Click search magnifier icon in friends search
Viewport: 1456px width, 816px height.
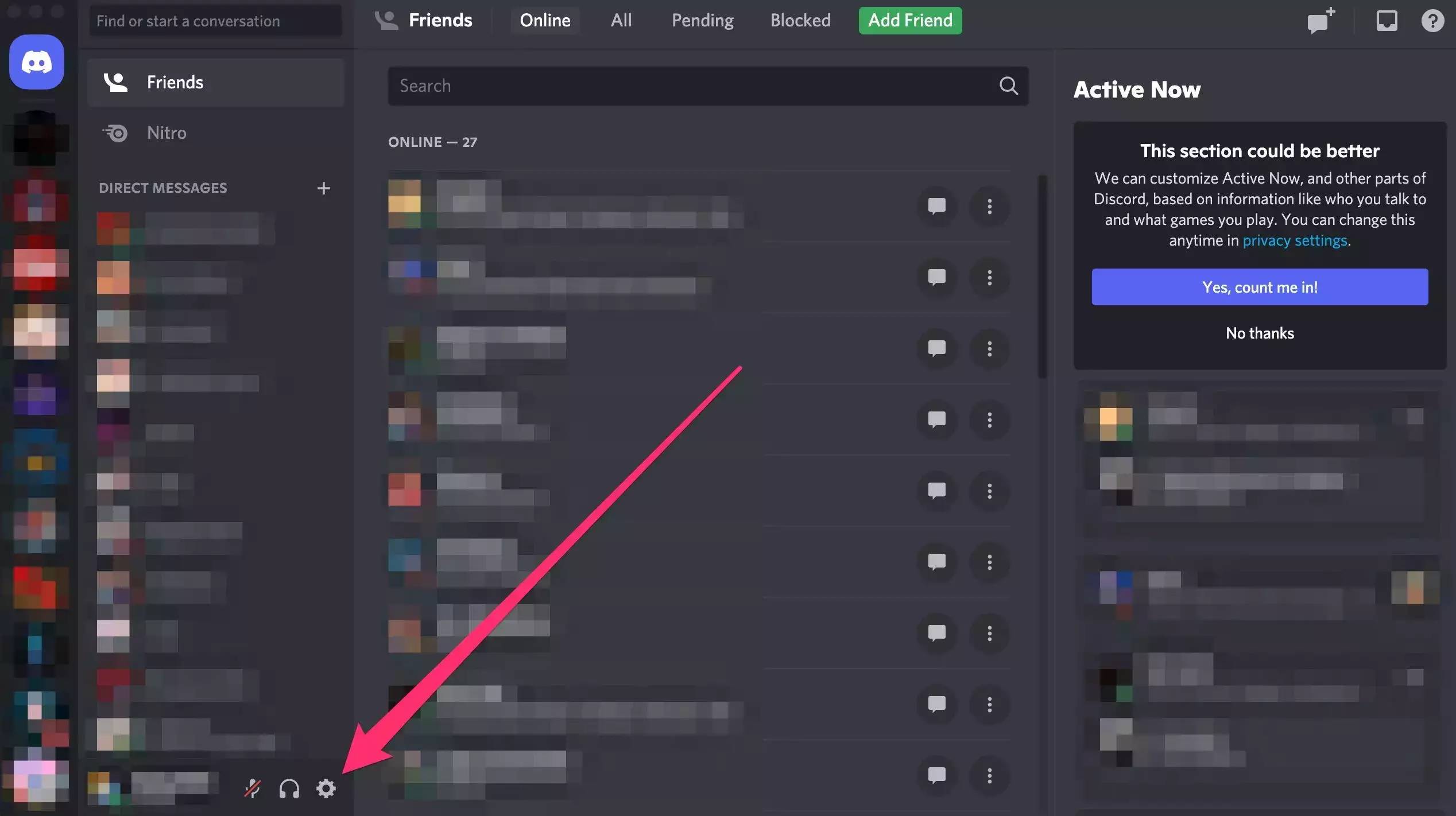coord(1008,86)
